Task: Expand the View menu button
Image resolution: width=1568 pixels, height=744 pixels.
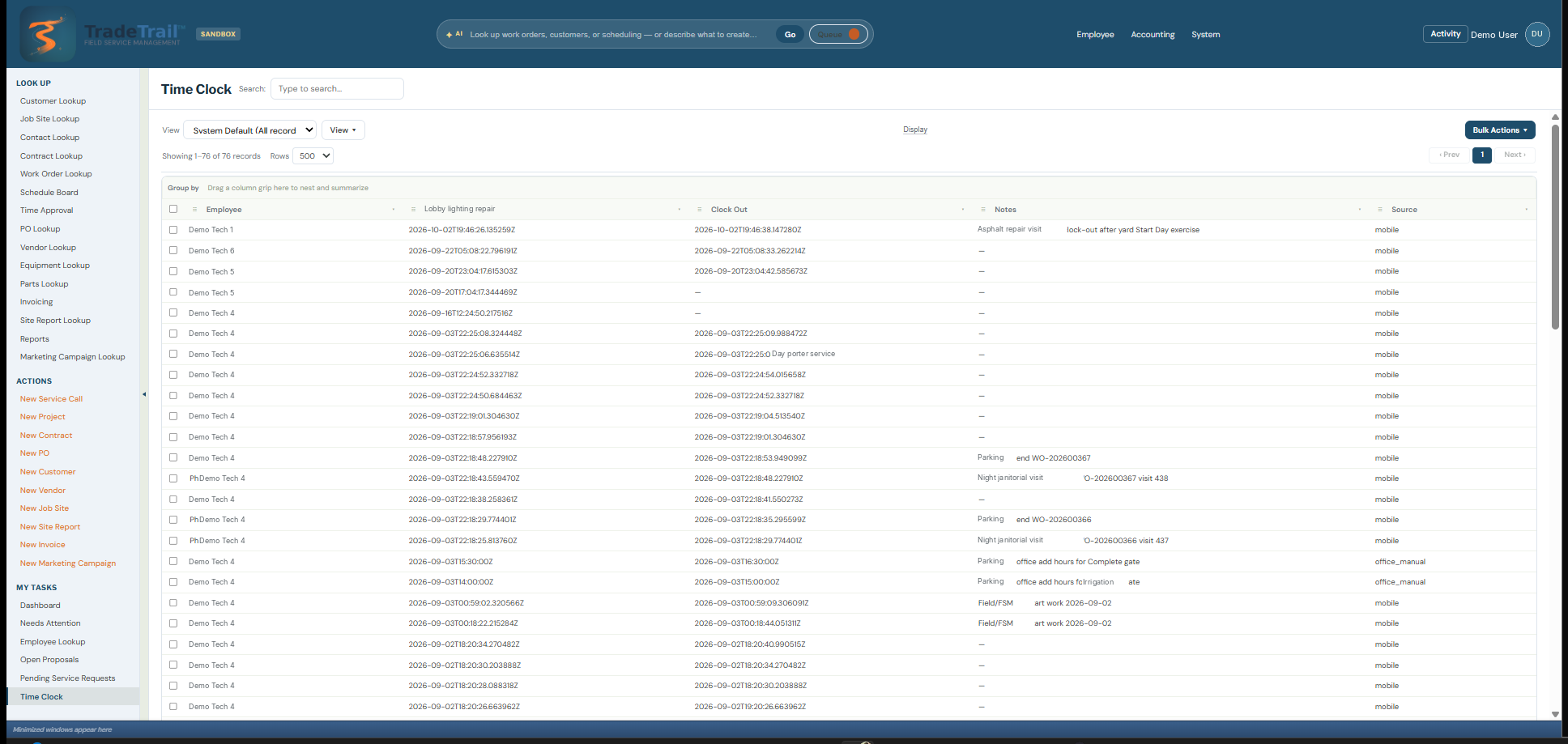Action: 343,130
